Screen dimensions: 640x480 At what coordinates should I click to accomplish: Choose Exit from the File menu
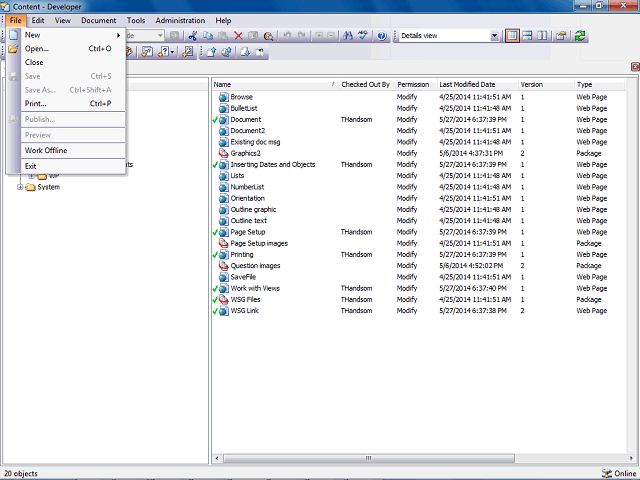tap(73, 166)
